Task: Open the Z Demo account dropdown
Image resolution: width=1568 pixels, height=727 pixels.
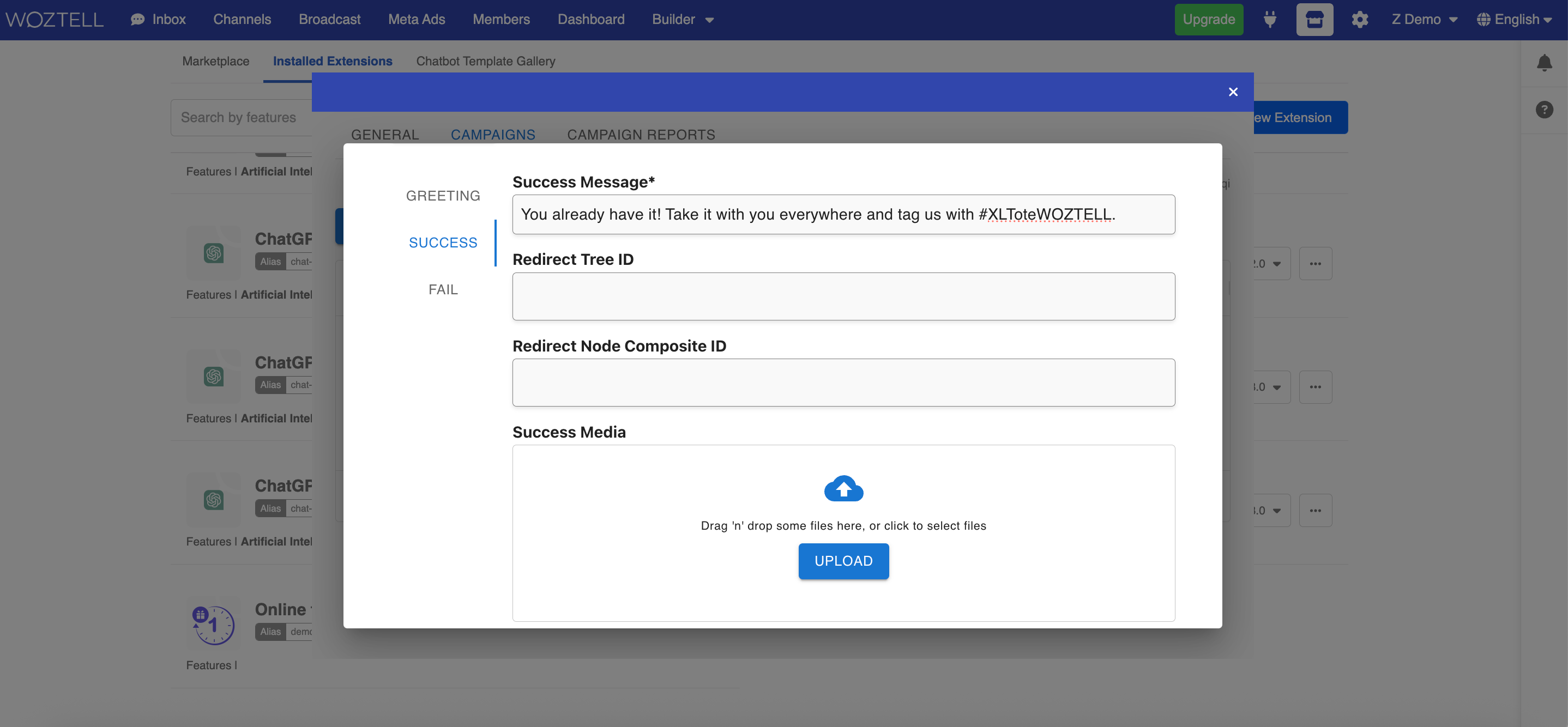Action: coord(1425,20)
